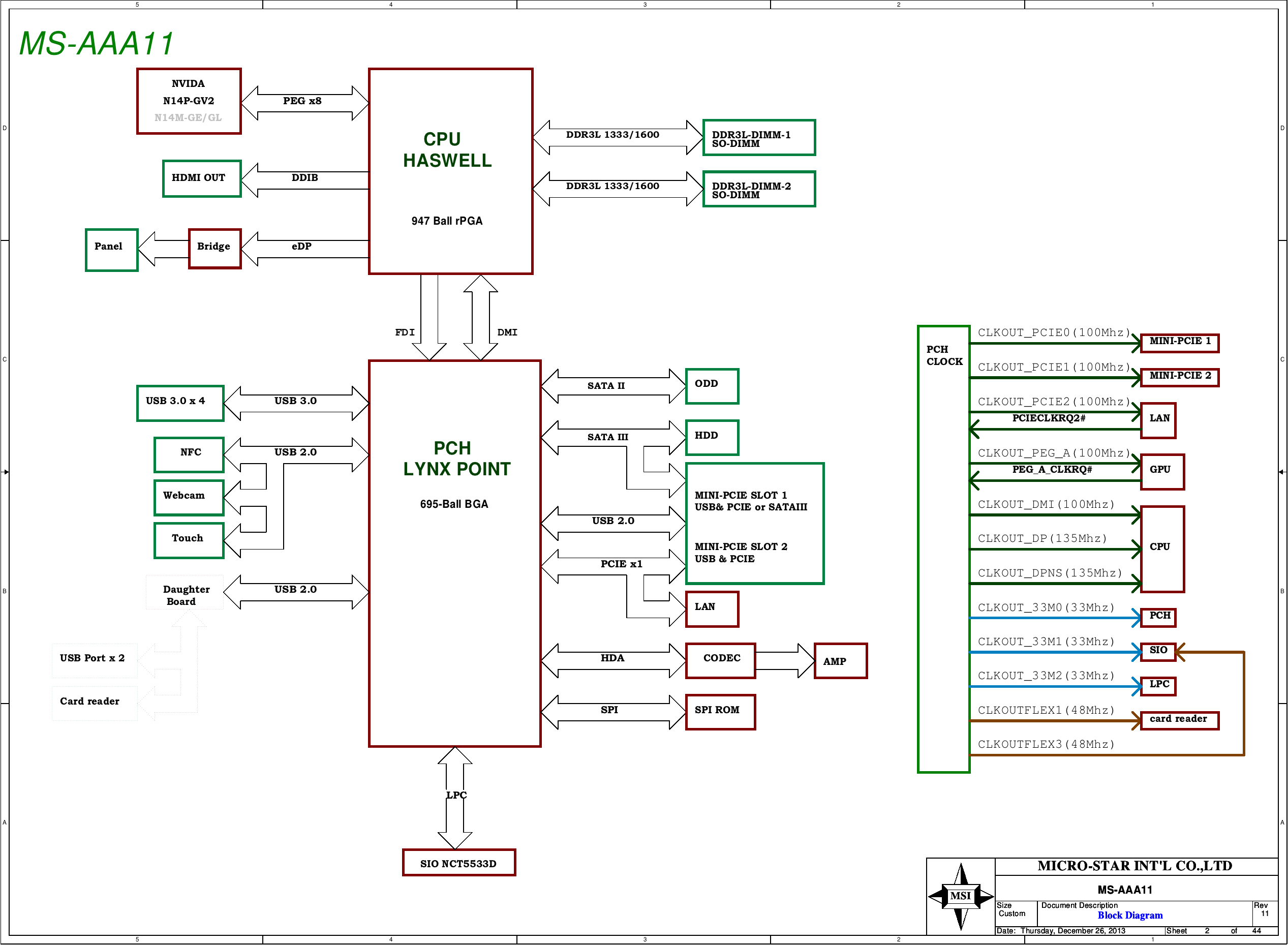Click the HDA arrow label
The height and width of the screenshot is (945, 1288).
(612, 658)
